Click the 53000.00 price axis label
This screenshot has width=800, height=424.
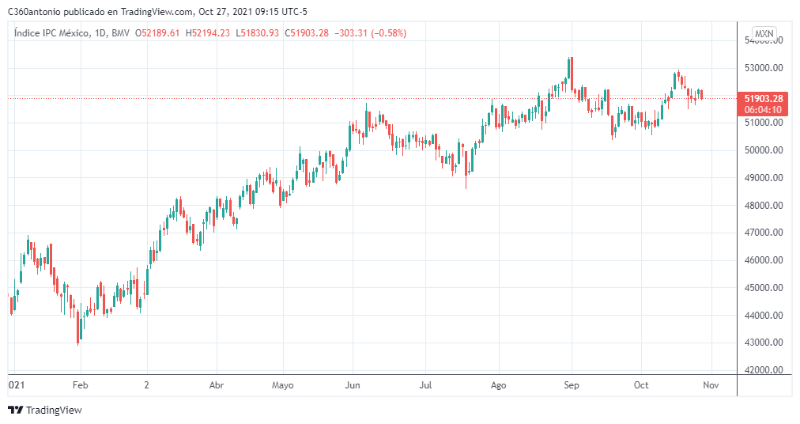pos(763,68)
